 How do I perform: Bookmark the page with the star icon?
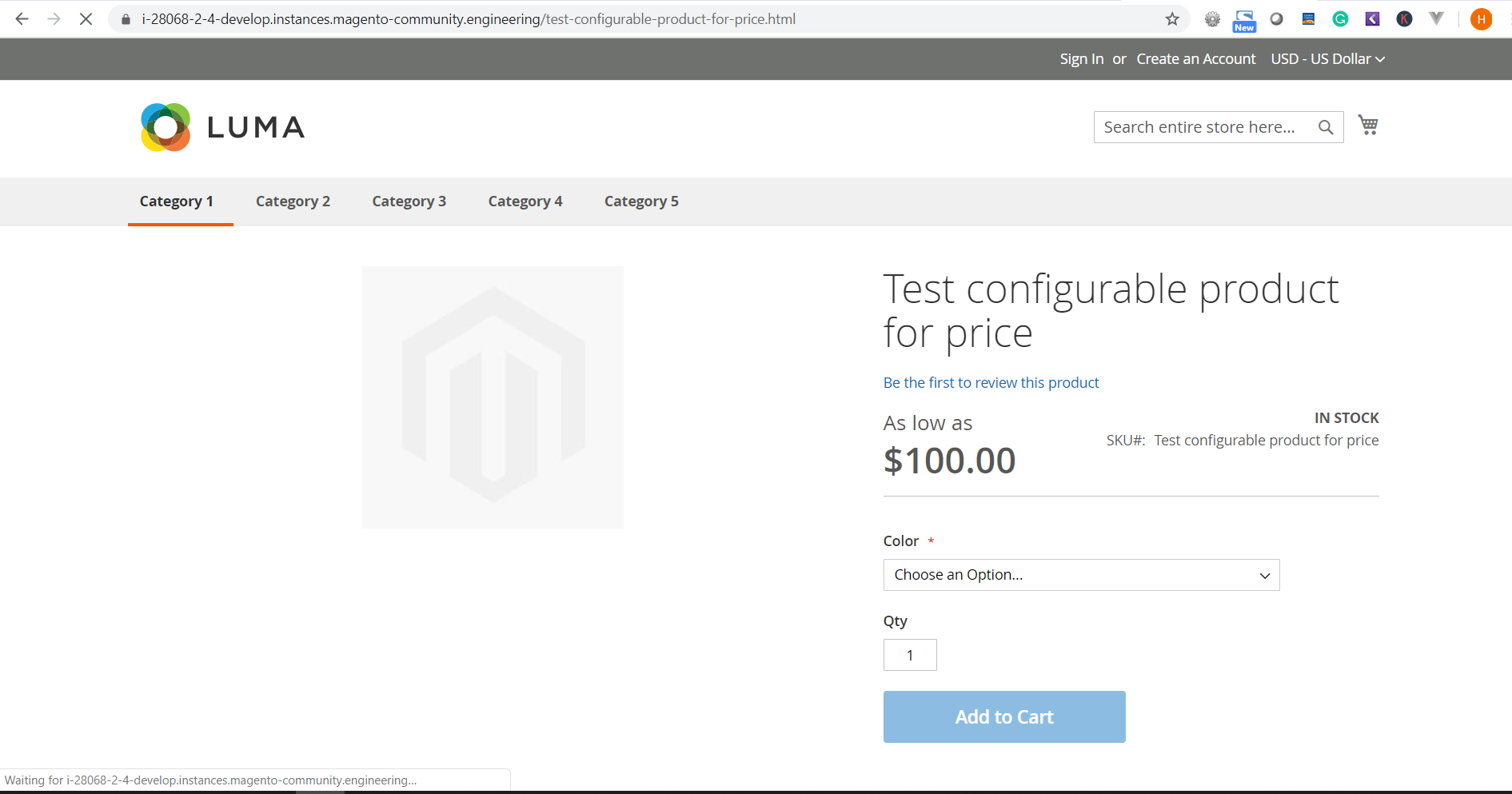tap(1171, 18)
